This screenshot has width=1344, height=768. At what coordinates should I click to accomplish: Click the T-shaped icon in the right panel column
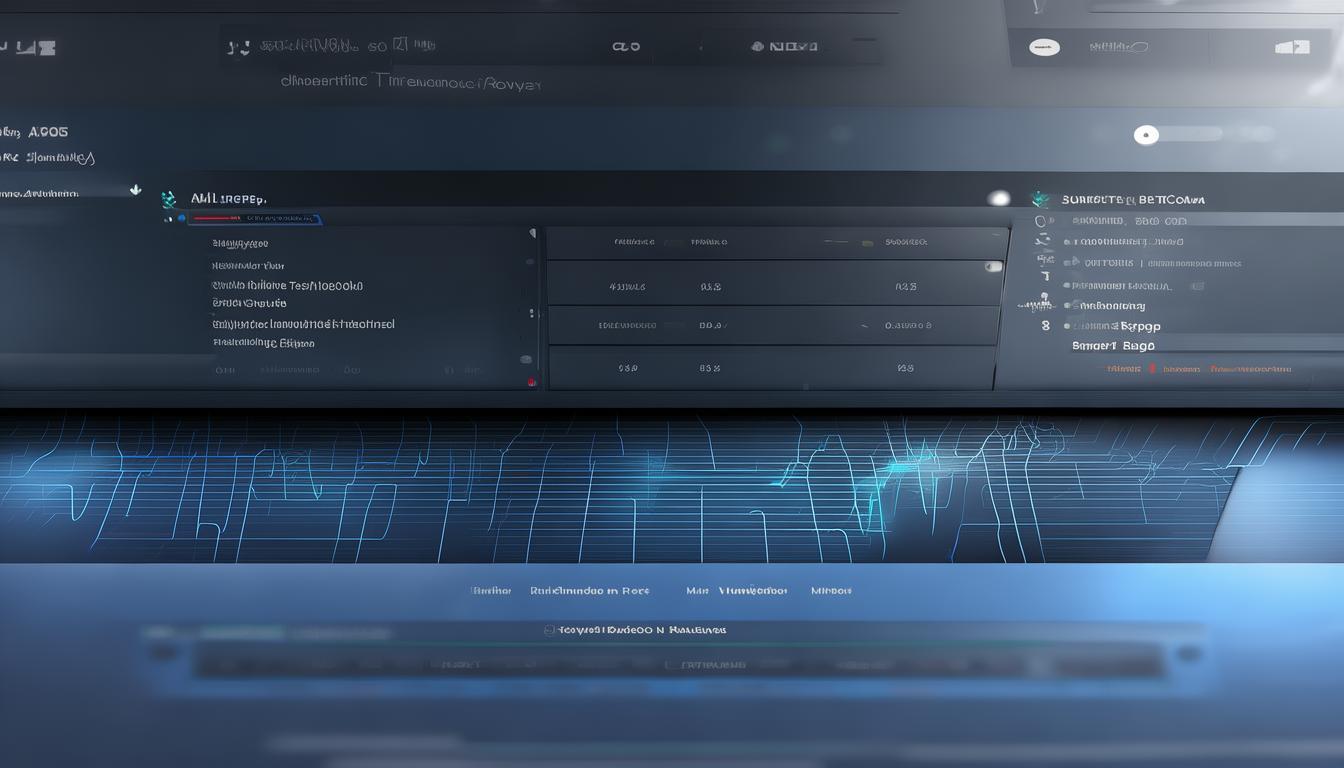coord(1045,276)
